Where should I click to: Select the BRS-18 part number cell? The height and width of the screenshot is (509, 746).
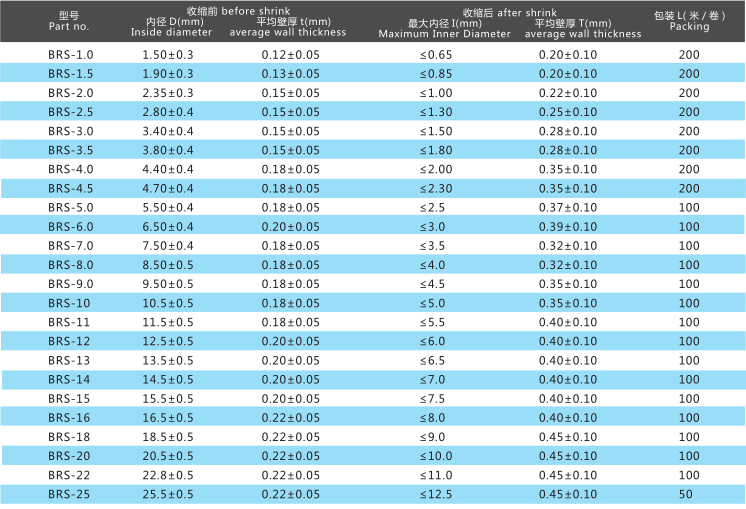click(69, 437)
